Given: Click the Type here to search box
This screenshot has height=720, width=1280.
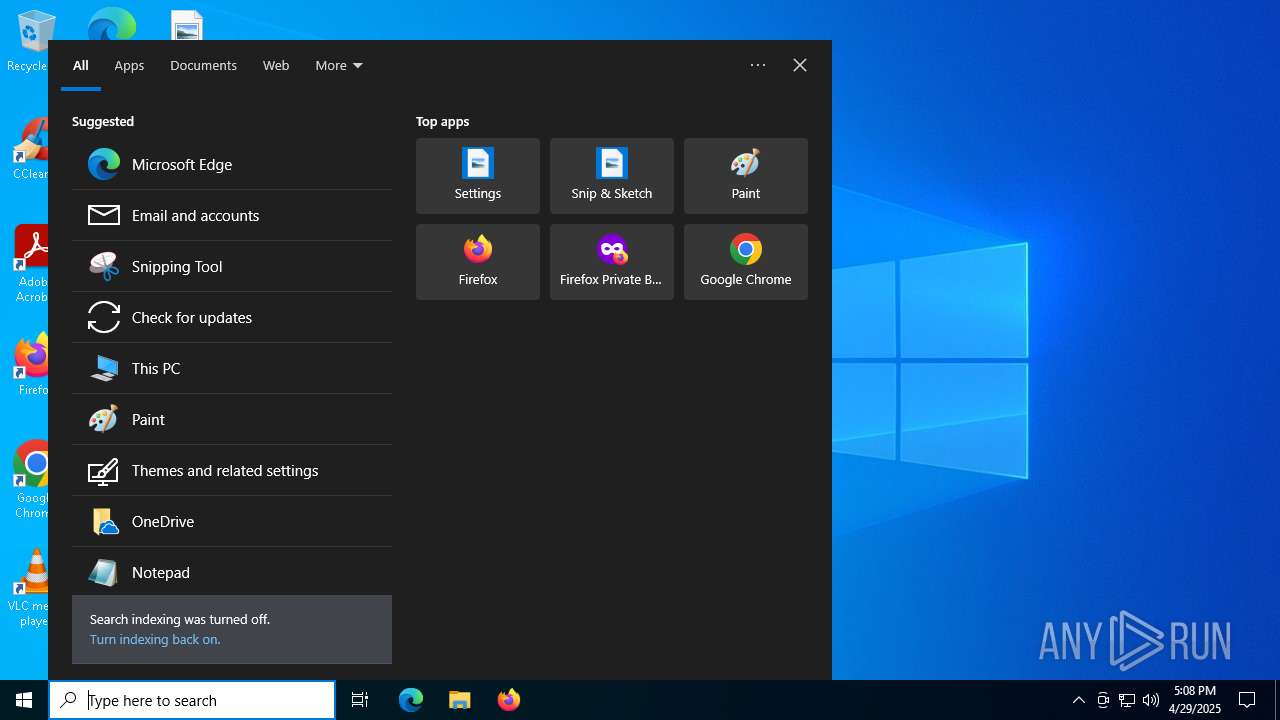Looking at the screenshot, I should tap(192, 700).
